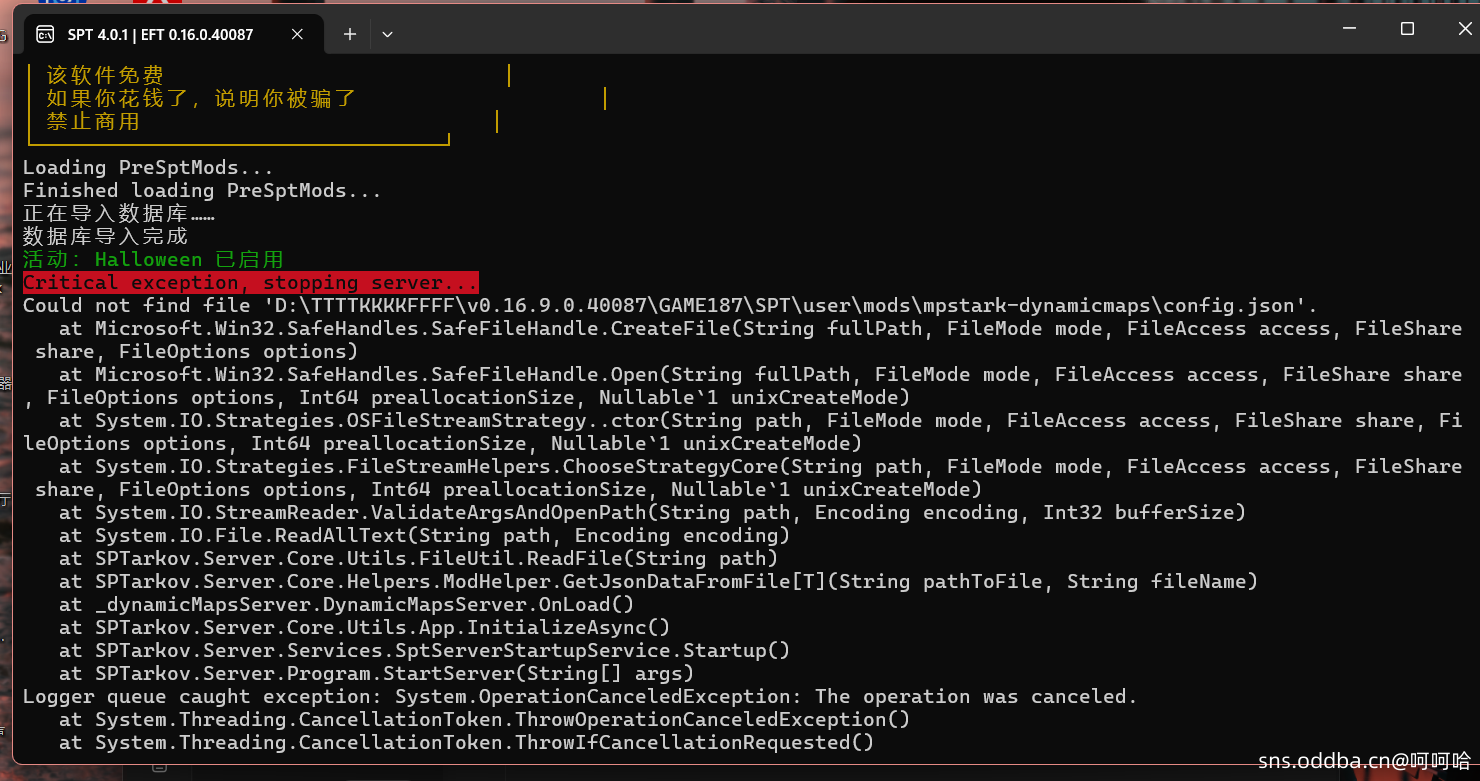The height and width of the screenshot is (781, 1480).
Task: Click the yellow '禁止商用' notice text
Action: tap(93, 122)
